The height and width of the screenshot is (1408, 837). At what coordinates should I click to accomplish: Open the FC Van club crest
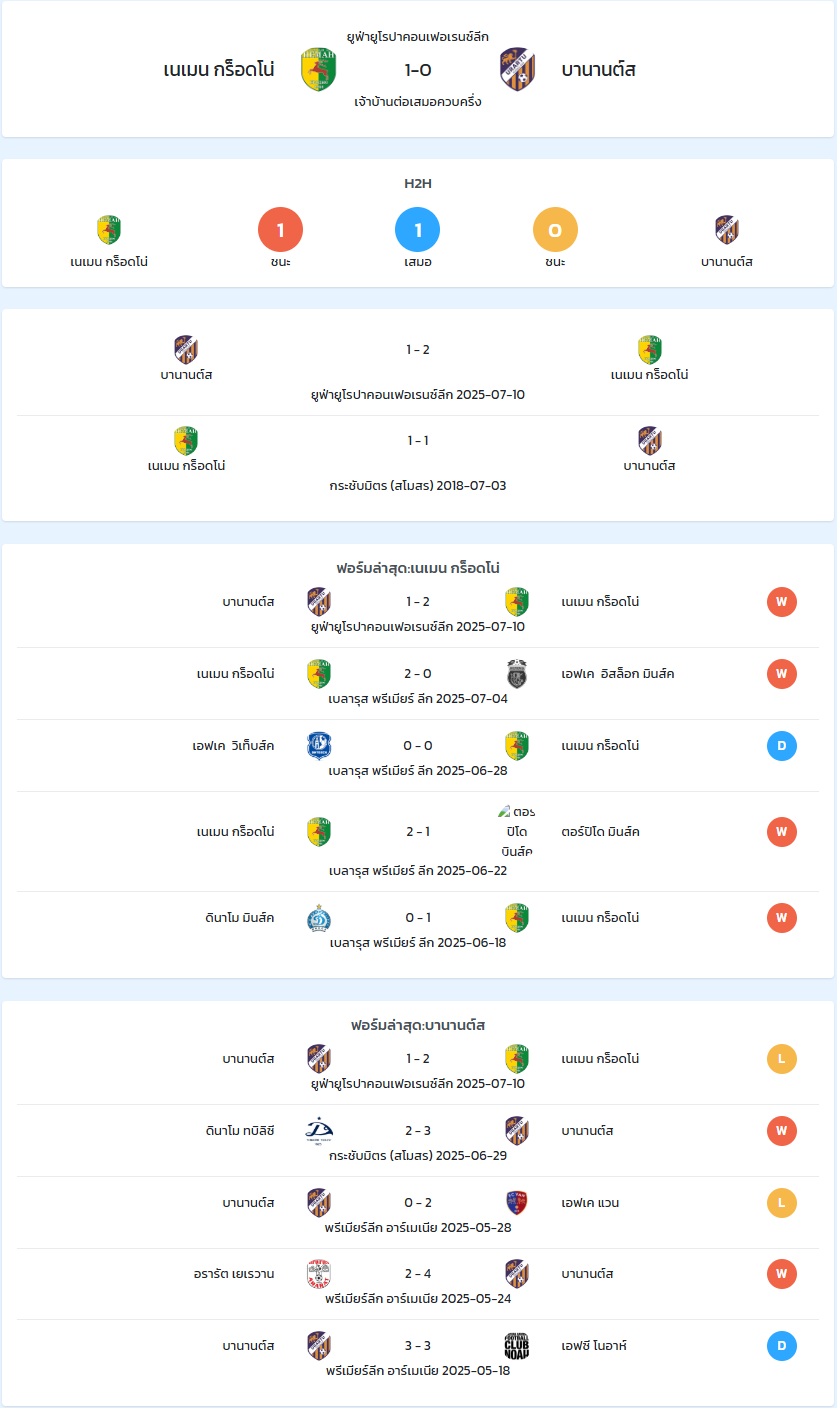(517, 1203)
